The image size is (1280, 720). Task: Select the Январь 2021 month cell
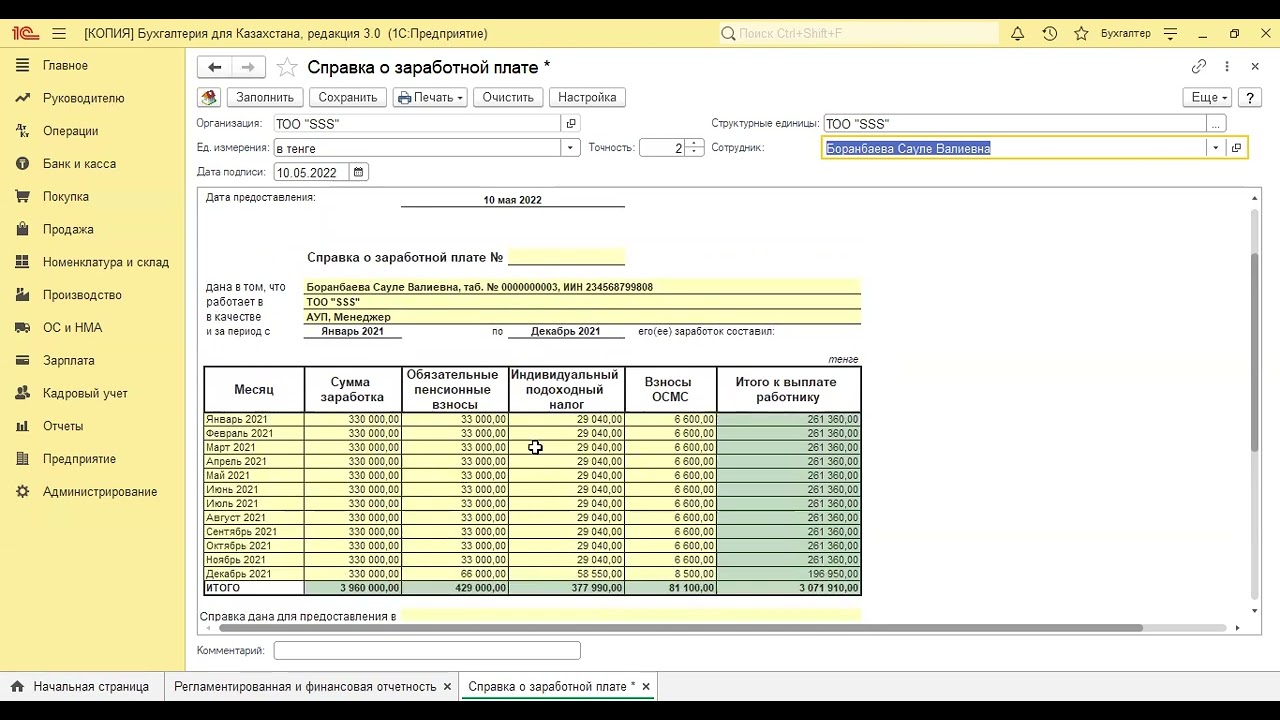pyautogui.click(x=254, y=419)
